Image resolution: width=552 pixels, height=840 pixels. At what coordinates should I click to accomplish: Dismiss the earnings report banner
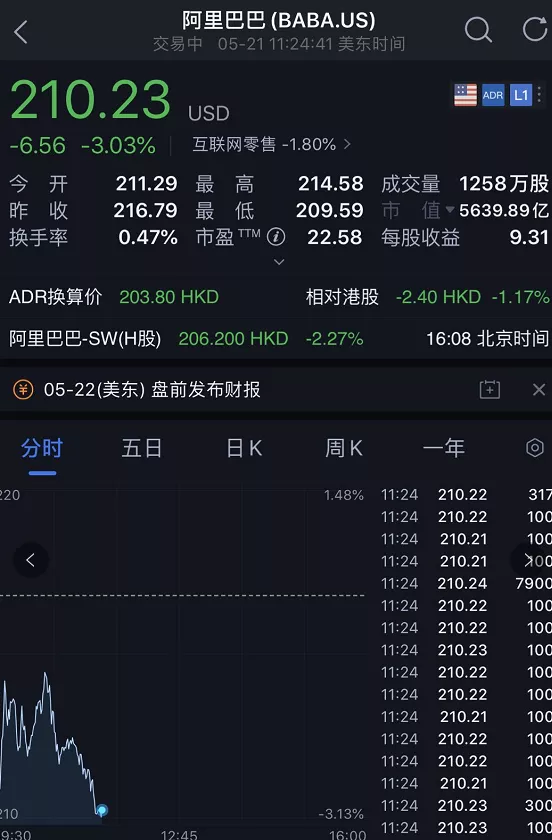pyautogui.click(x=539, y=389)
